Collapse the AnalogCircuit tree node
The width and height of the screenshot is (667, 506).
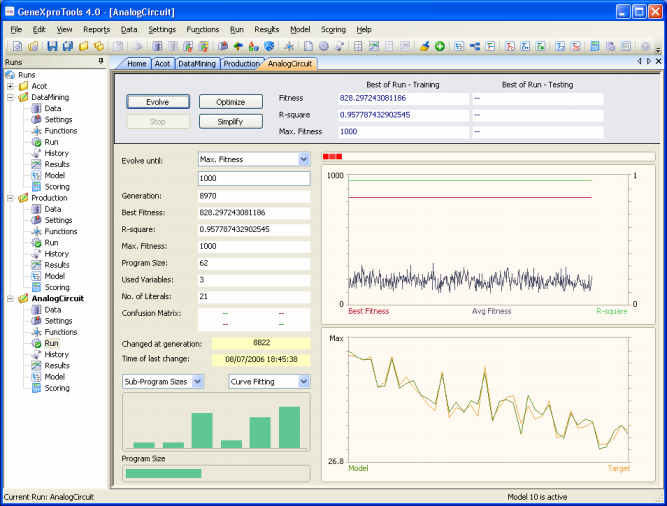coord(10,299)
